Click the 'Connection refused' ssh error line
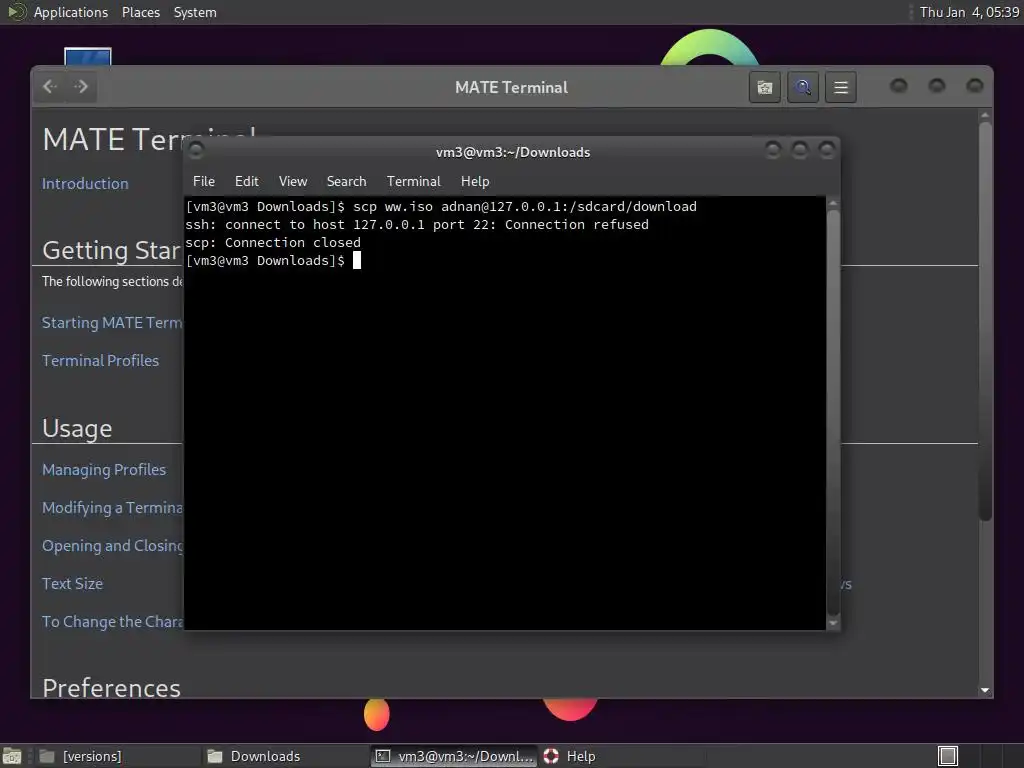Screen dimensions: 1024x768 point(417,225)
